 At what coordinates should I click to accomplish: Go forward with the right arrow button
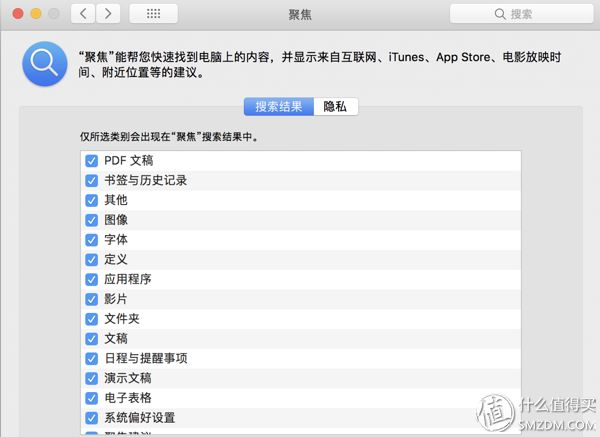[x=108, y=14]
